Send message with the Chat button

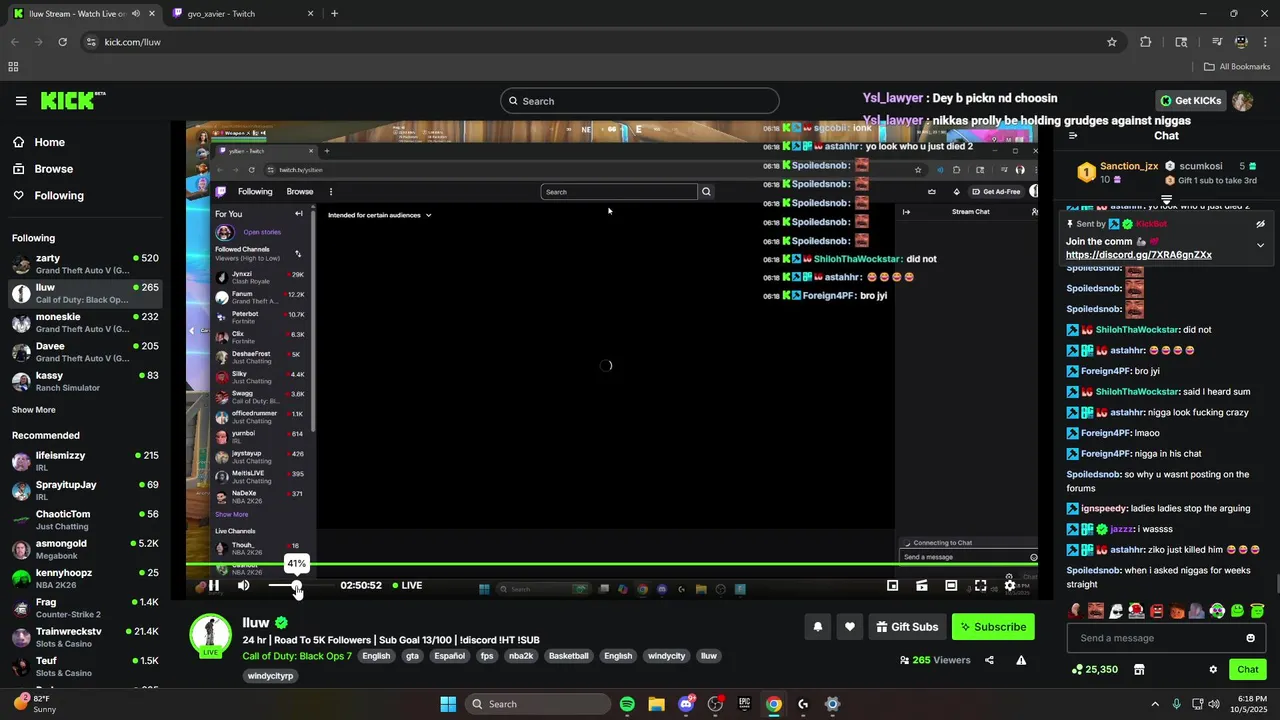[x=1248, y=670]
